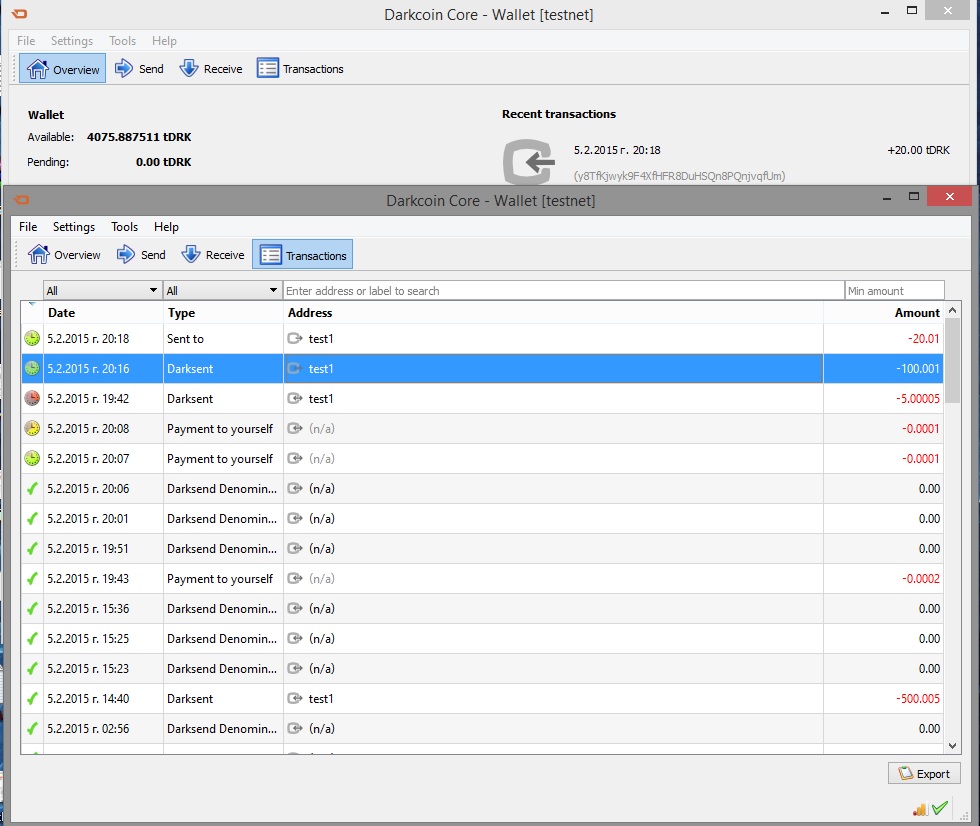
Task: Open Overview in the front wallet window
Action: pos(64,255)
